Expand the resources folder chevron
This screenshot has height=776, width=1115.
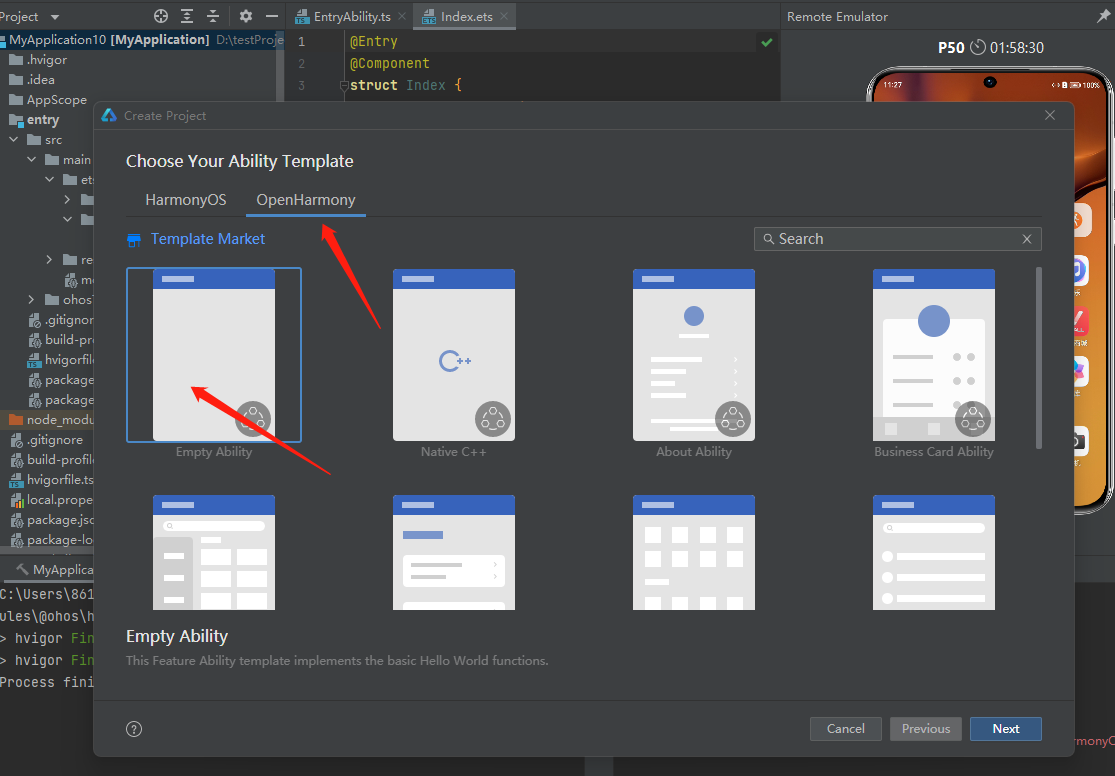[x=49, y=260]
